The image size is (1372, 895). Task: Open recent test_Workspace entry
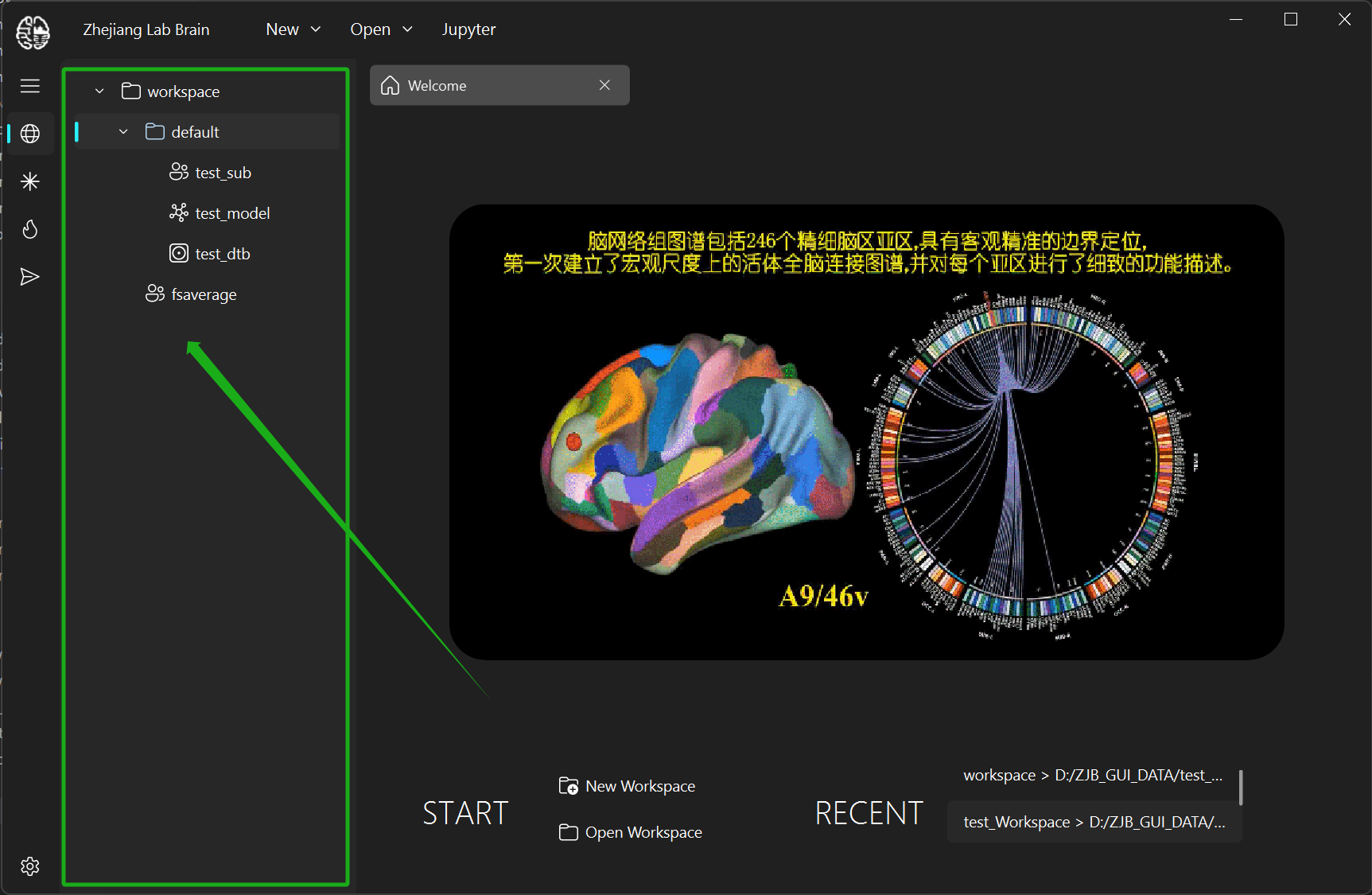[x=1094, y=822]
